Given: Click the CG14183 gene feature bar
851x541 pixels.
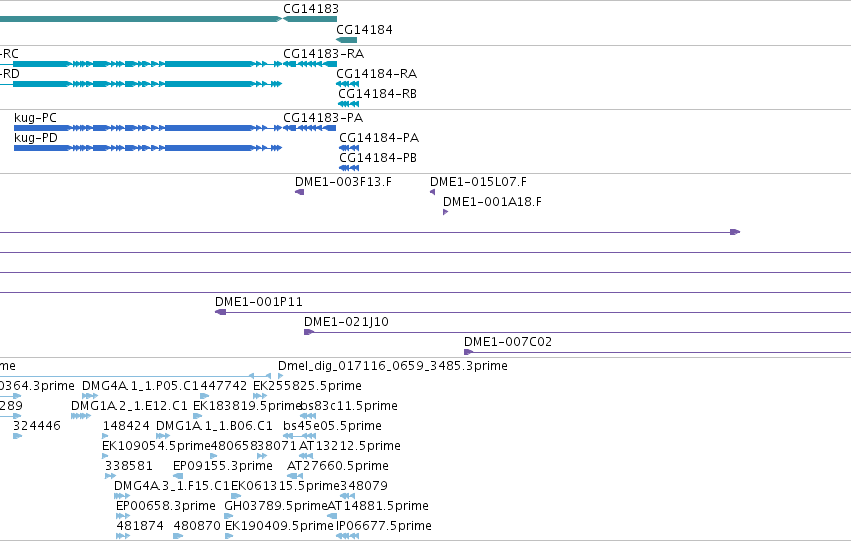Looking at the screenshot, I should [310, 19].
